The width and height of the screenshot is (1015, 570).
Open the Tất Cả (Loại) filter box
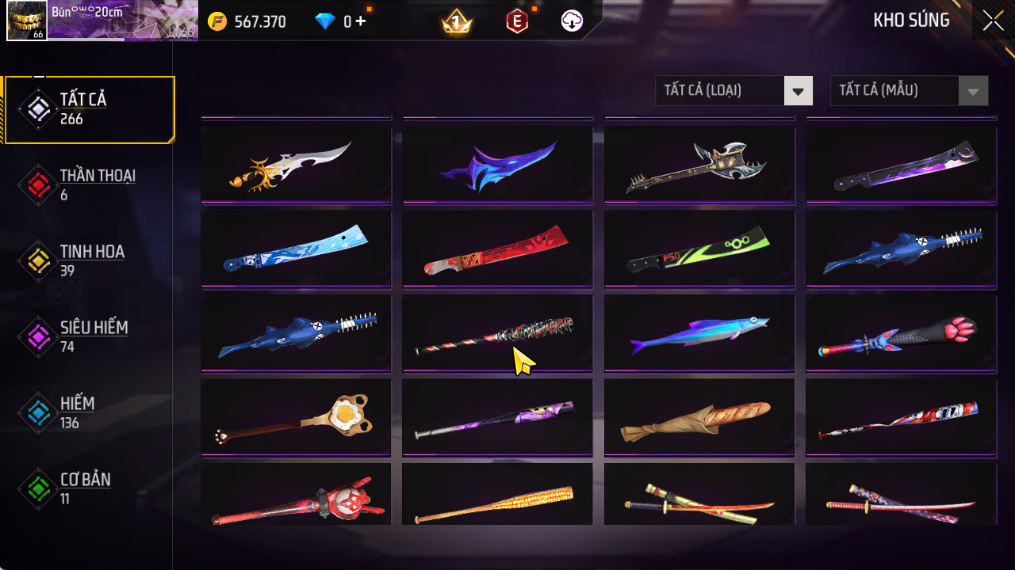734,91
